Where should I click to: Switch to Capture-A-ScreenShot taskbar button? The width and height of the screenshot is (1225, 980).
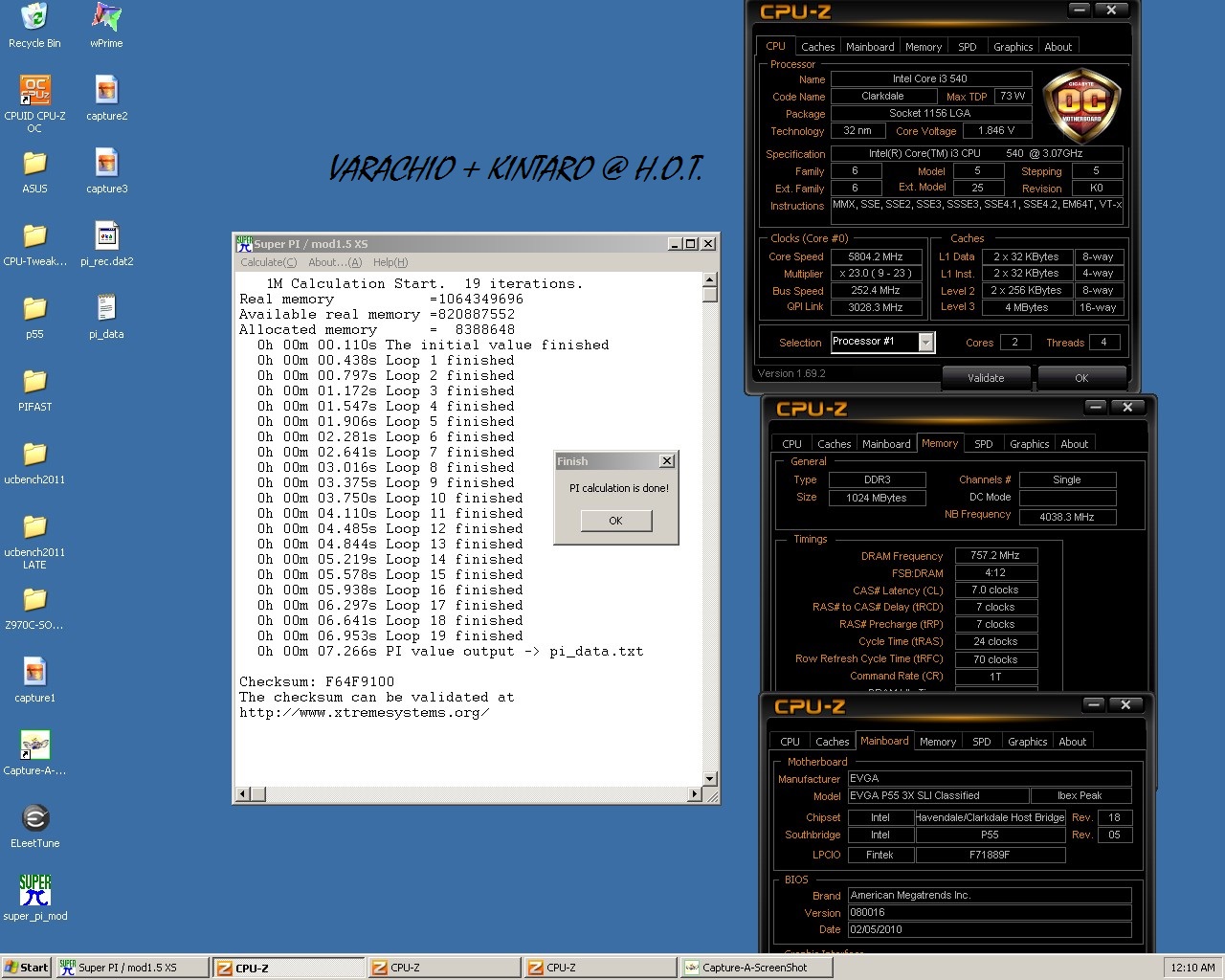coord(756,968)
